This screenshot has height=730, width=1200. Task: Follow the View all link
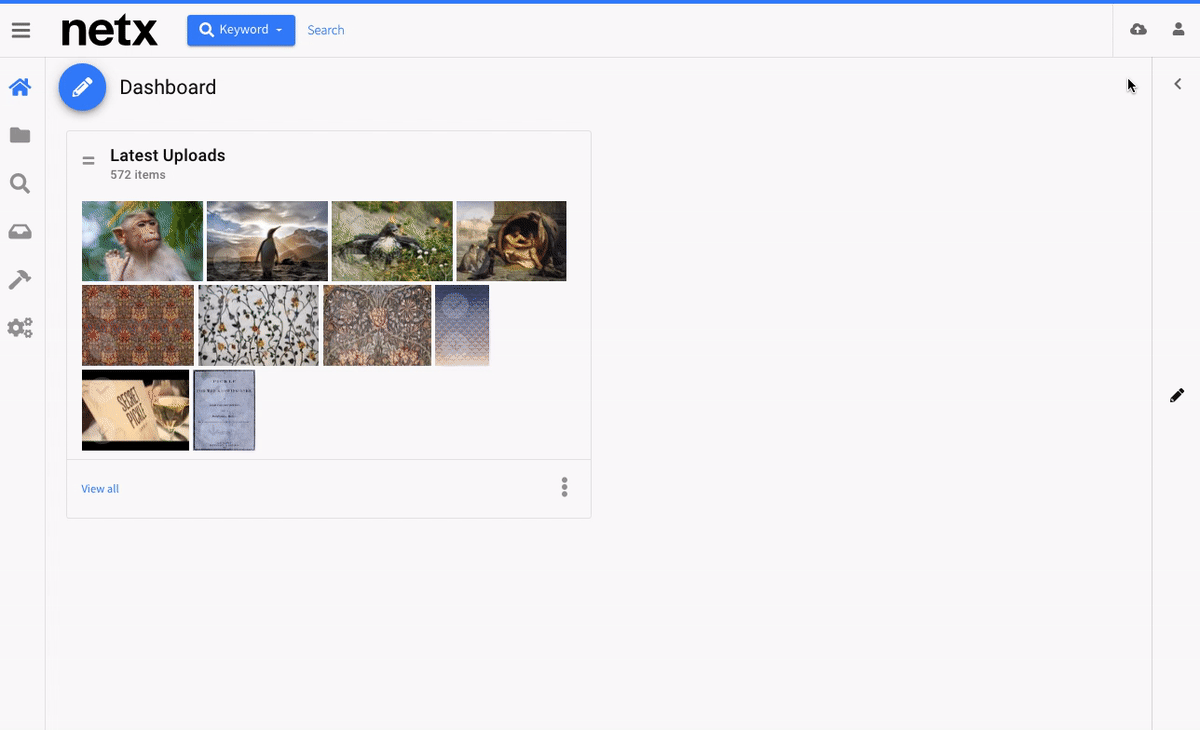[x=100, y=489]
